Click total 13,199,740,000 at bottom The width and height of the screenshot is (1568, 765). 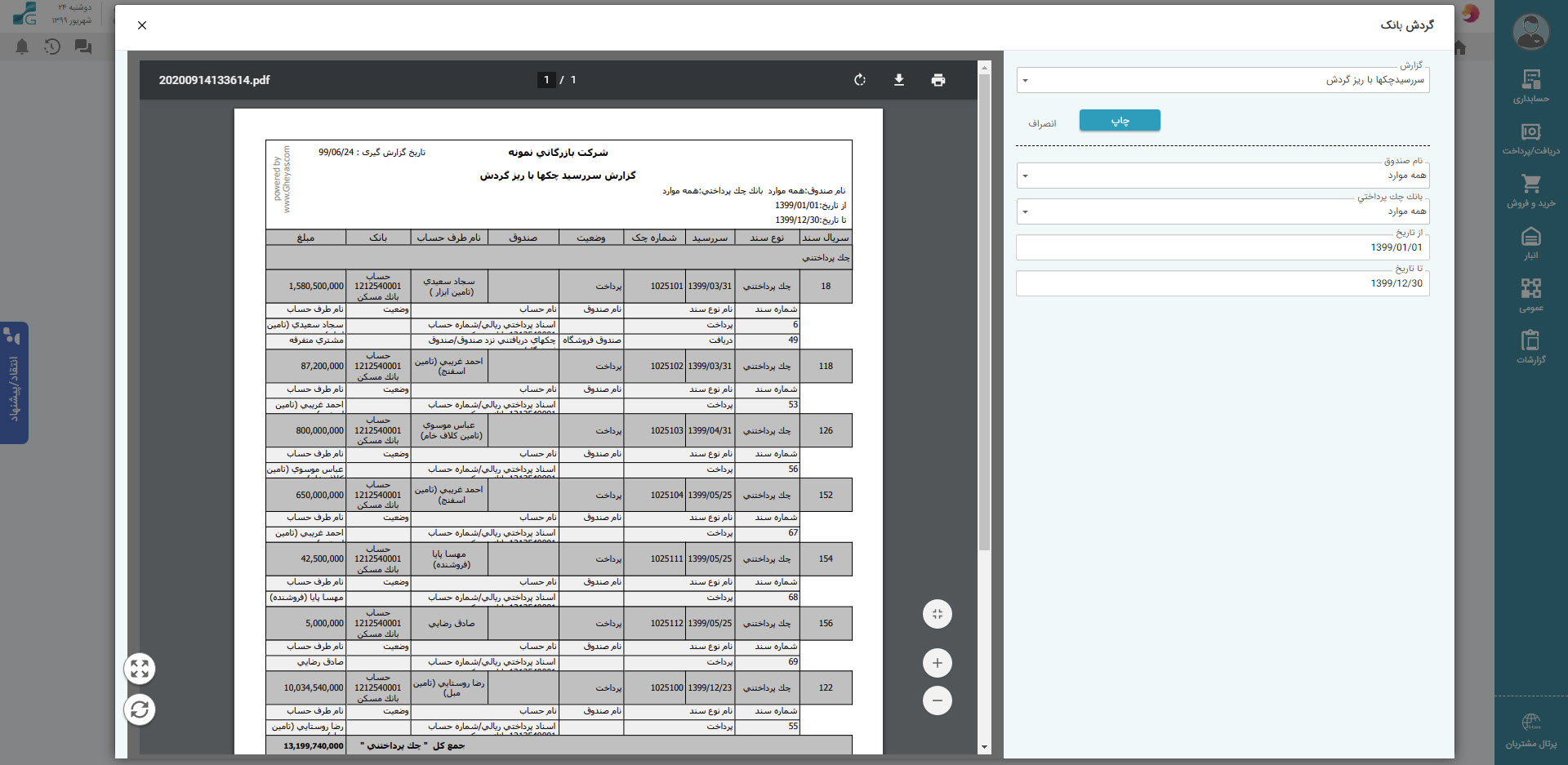click(x=314, y=746)
